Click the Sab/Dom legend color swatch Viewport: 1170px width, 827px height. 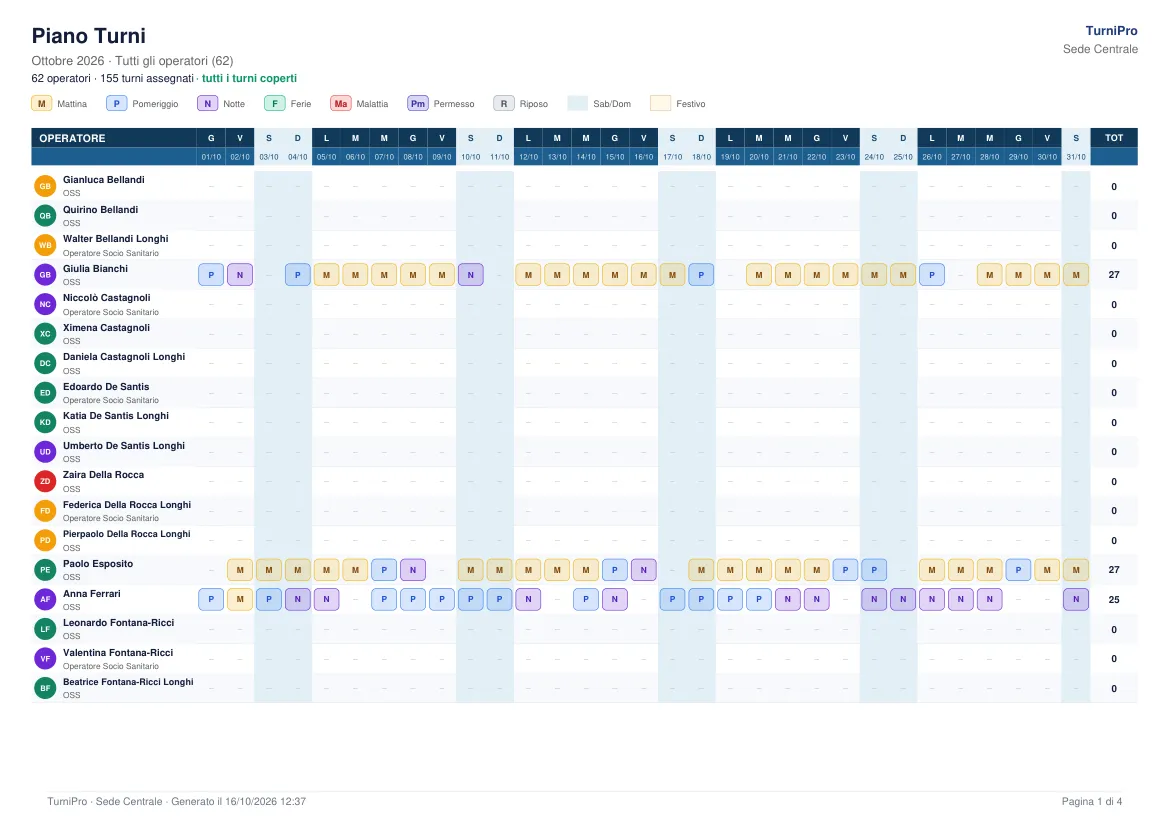click(x=578, y=104)
